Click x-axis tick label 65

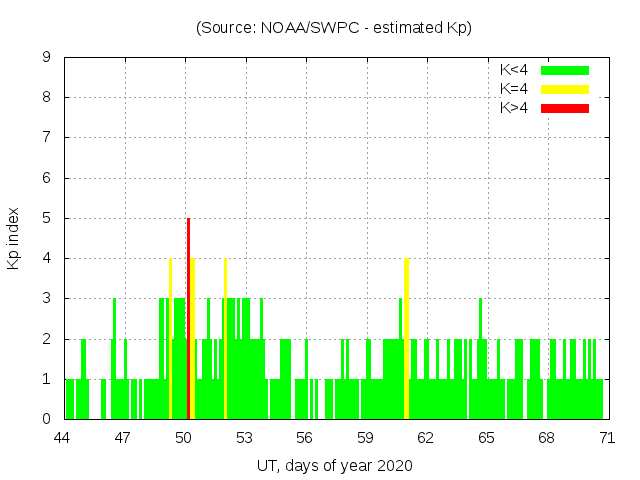[x=486, y=438]
